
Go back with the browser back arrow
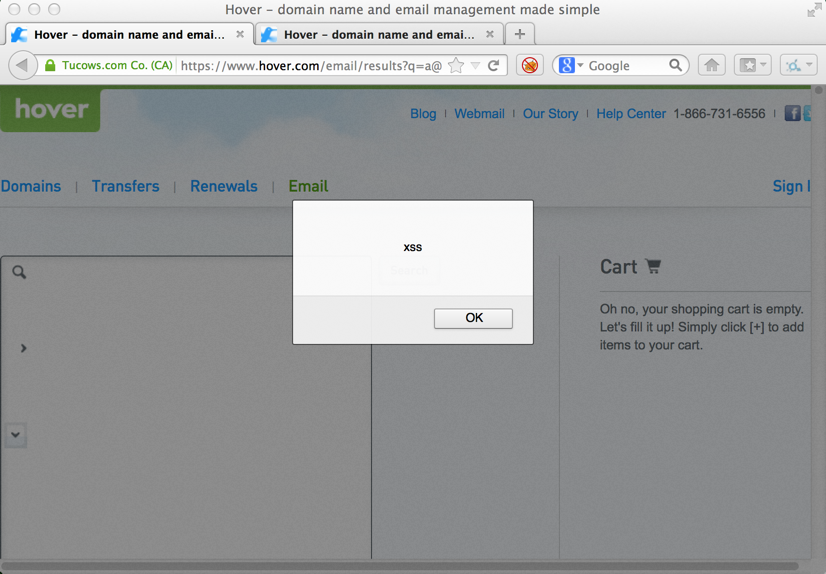pos(22,66)
